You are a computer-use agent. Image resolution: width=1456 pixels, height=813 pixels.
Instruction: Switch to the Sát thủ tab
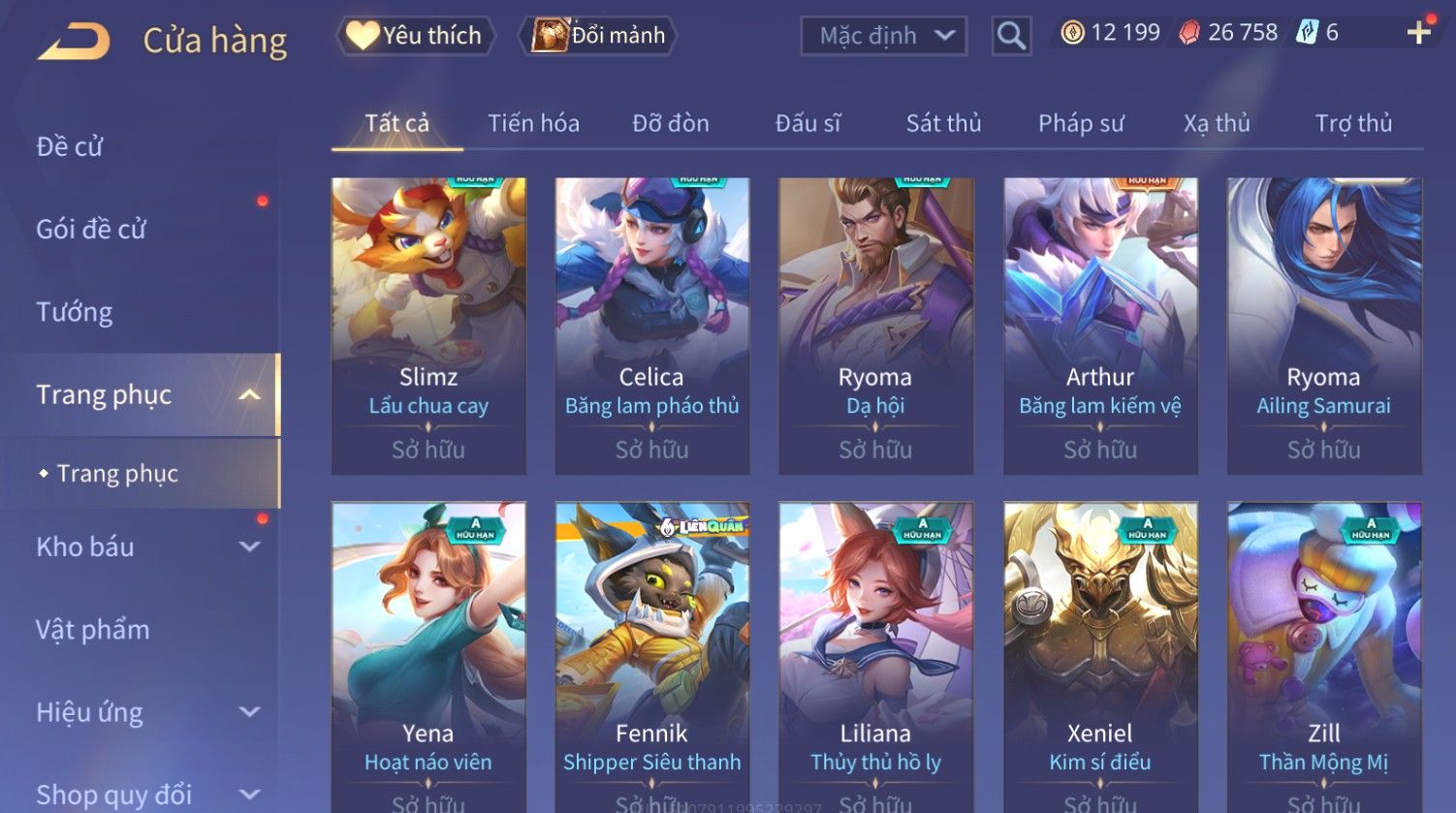click(943, 123)
